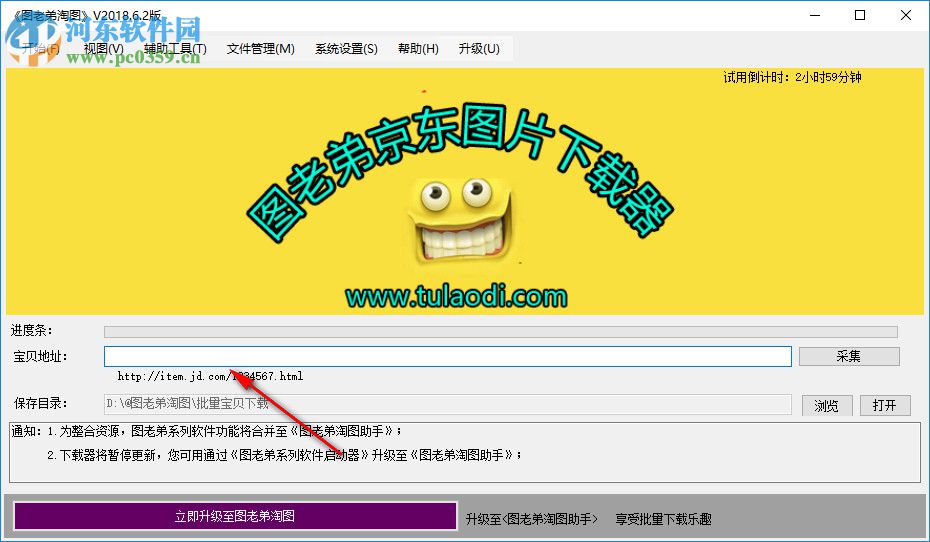This screenshot has height=542, width=930.
Task: Click 升级至<图老弟淘图助手> text
Action: (x=531, y=519)
